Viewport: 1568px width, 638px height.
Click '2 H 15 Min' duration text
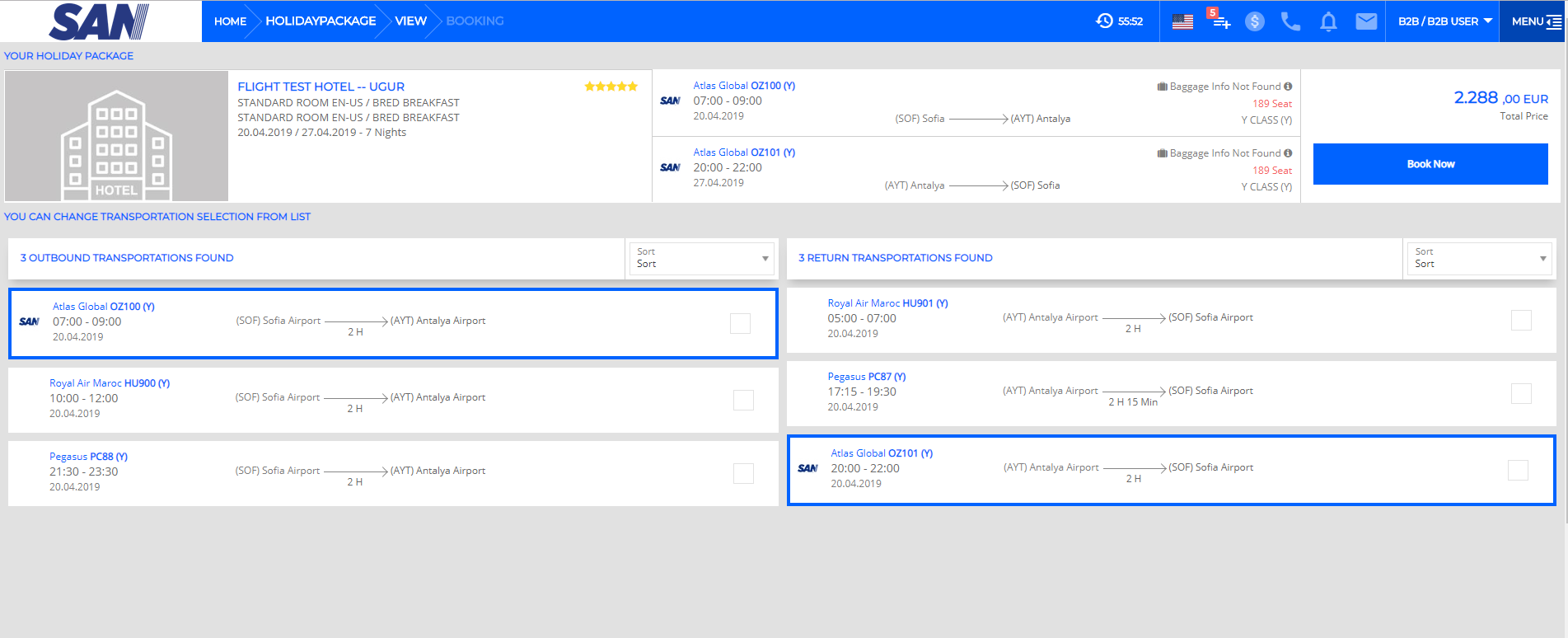coord(1133,402)
